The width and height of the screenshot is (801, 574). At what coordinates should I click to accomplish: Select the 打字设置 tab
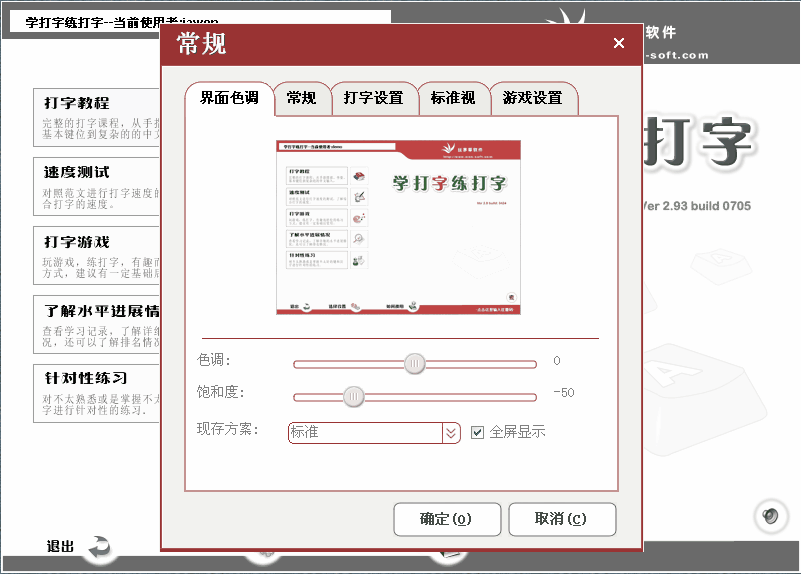[373, 98]
